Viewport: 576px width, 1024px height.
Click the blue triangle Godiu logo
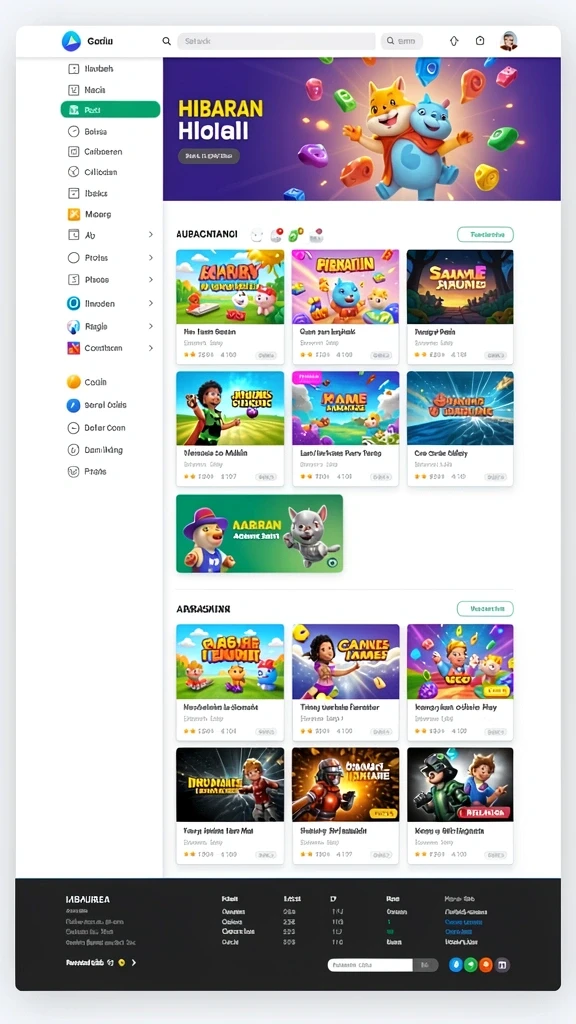pyautogui.click(x=71, y=41)
